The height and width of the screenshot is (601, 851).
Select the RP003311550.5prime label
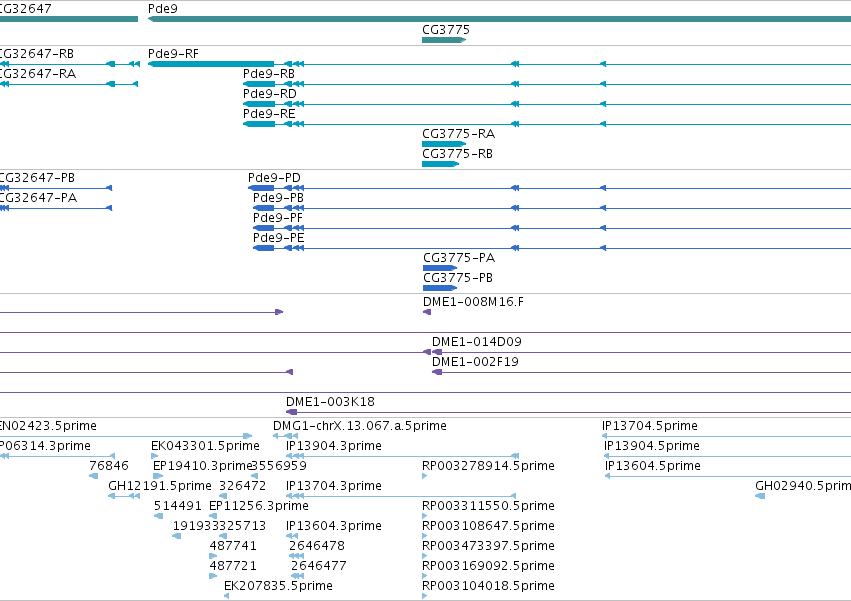click(488, 506)
